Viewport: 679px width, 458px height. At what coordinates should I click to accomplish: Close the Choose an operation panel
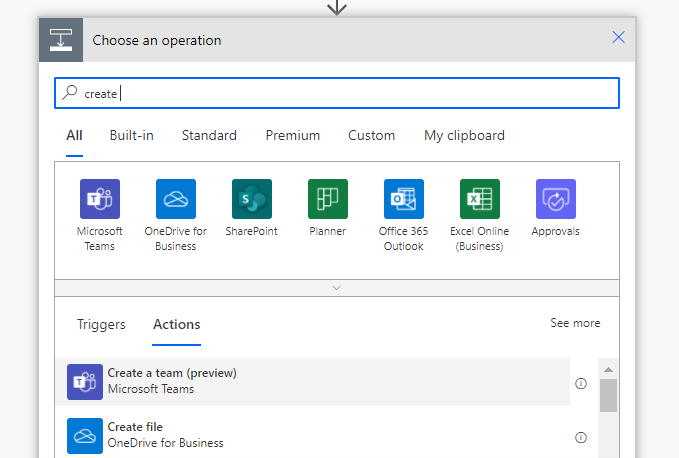coord(618,38)
